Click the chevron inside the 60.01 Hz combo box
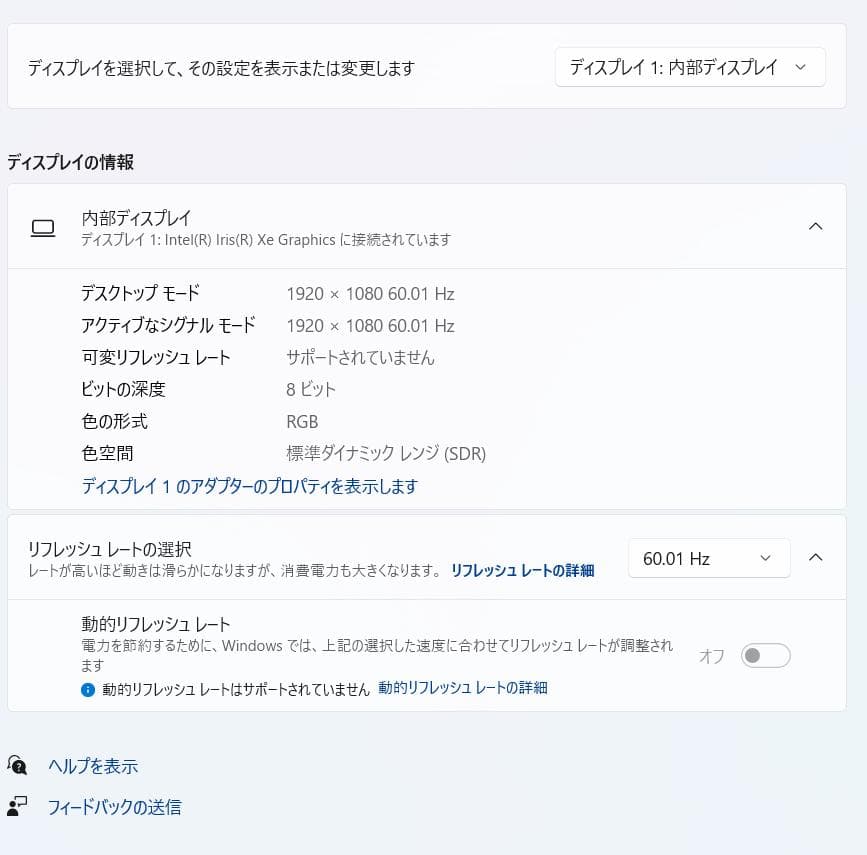 pos(765,558)
